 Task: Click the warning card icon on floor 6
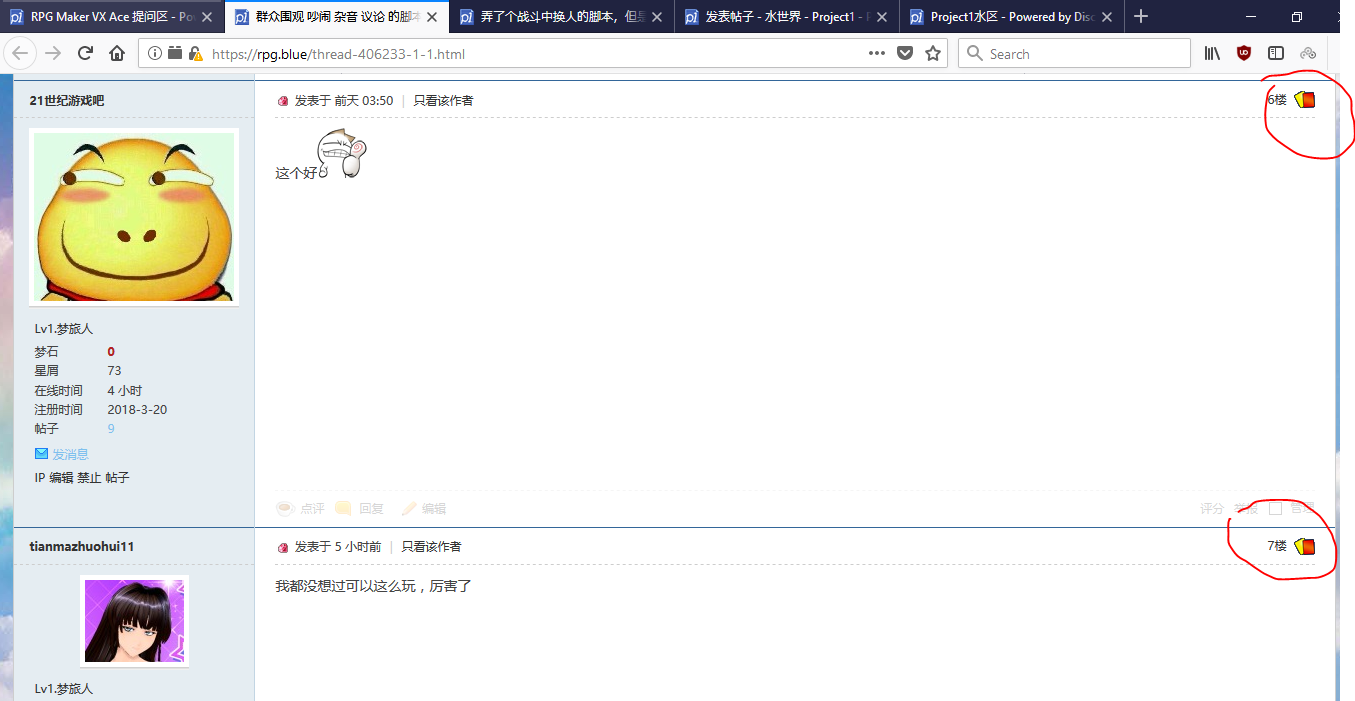[1304, 100]
